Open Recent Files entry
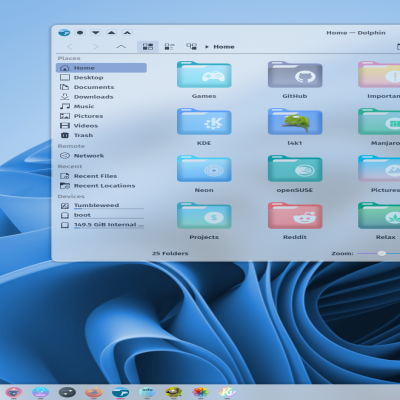Image resolution: width=400 pixels, height=400 pixels. pos(101,176)
